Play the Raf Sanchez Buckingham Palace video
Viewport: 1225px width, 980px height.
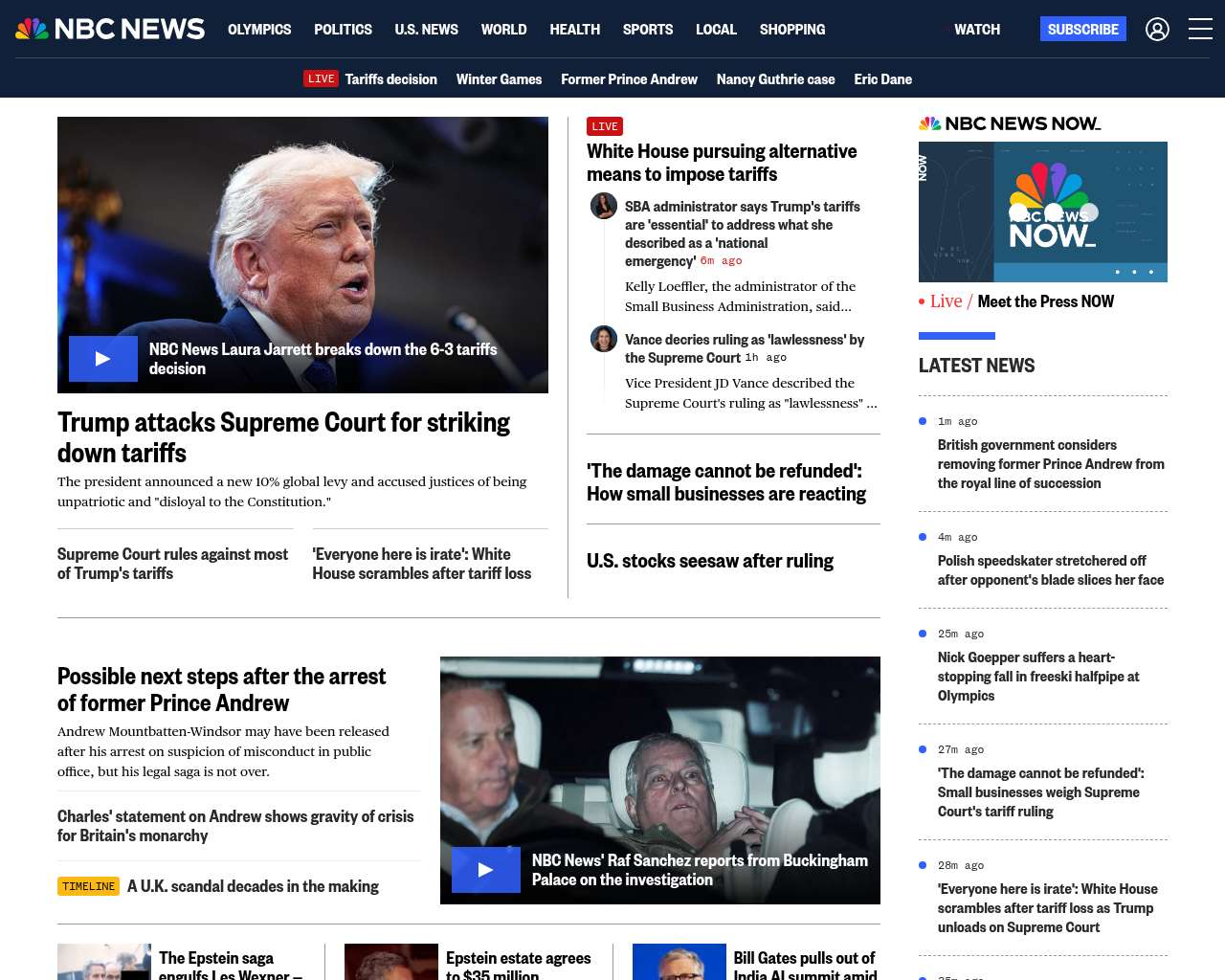click(x=486, y=870)
